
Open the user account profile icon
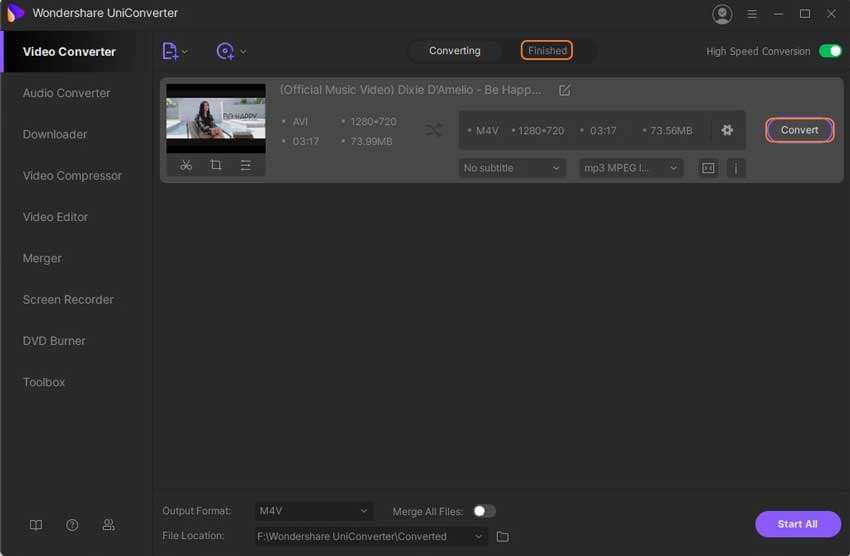[722, 14]
